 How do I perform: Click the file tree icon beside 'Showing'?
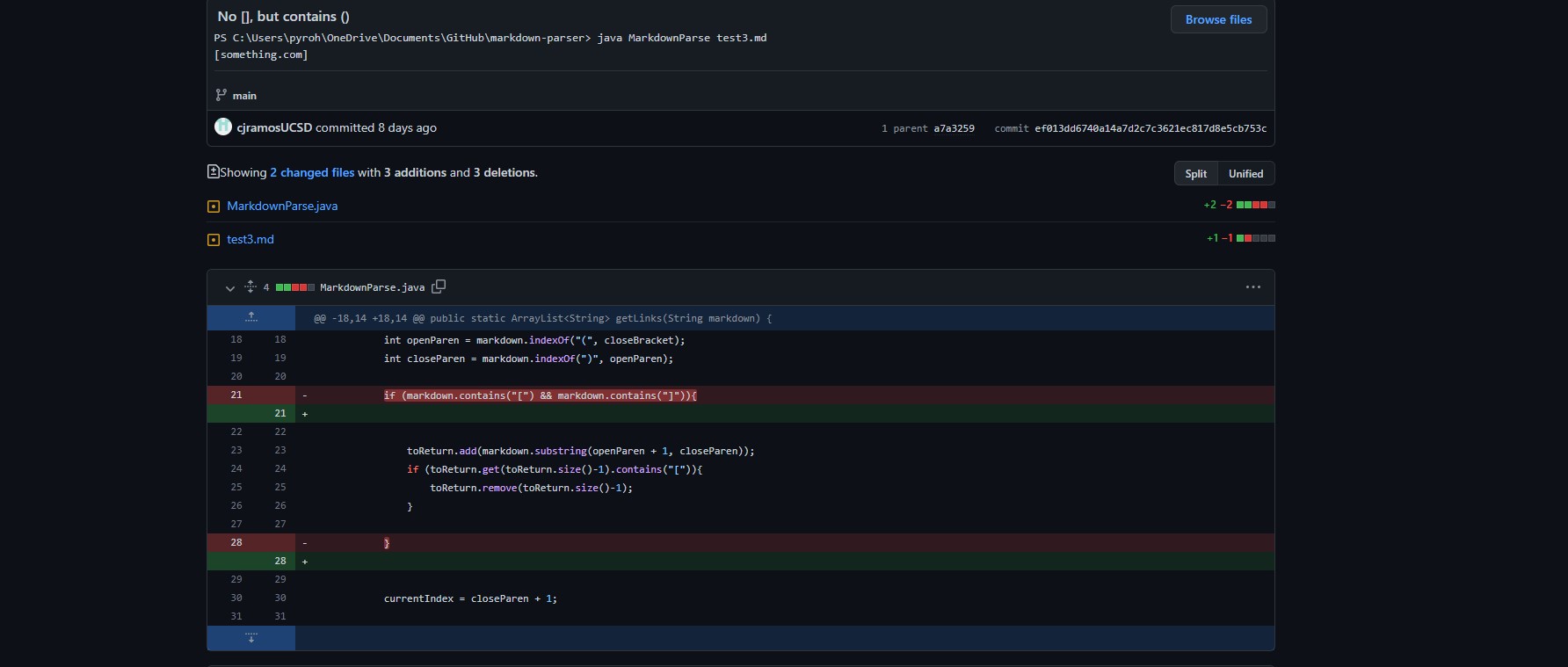click(213, 172)
